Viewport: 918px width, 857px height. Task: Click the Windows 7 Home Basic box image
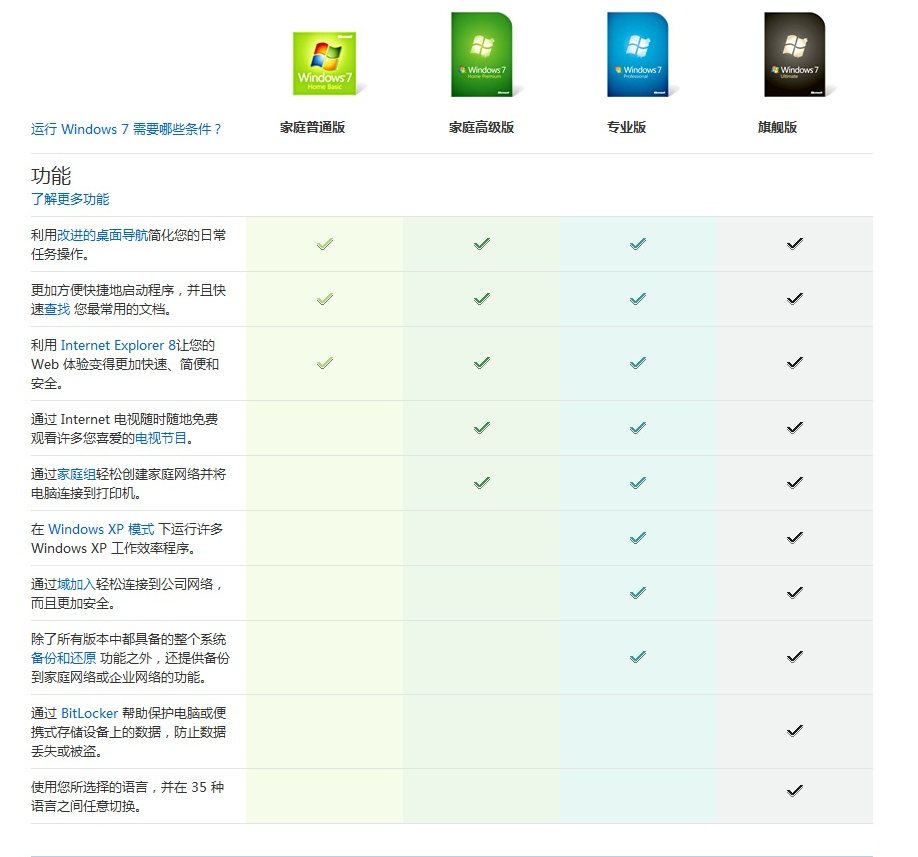[x=325, y=63]
